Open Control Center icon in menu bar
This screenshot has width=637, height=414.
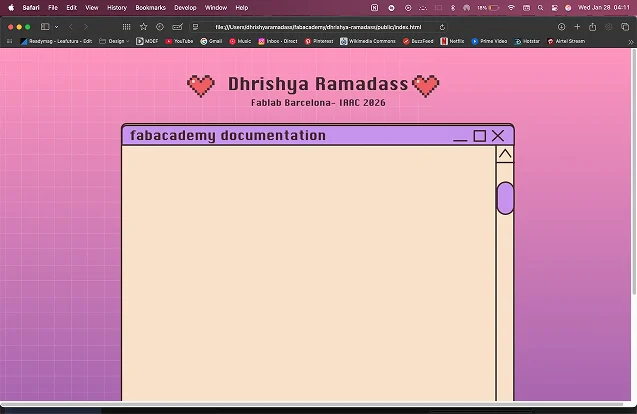(x=555, y=7)
